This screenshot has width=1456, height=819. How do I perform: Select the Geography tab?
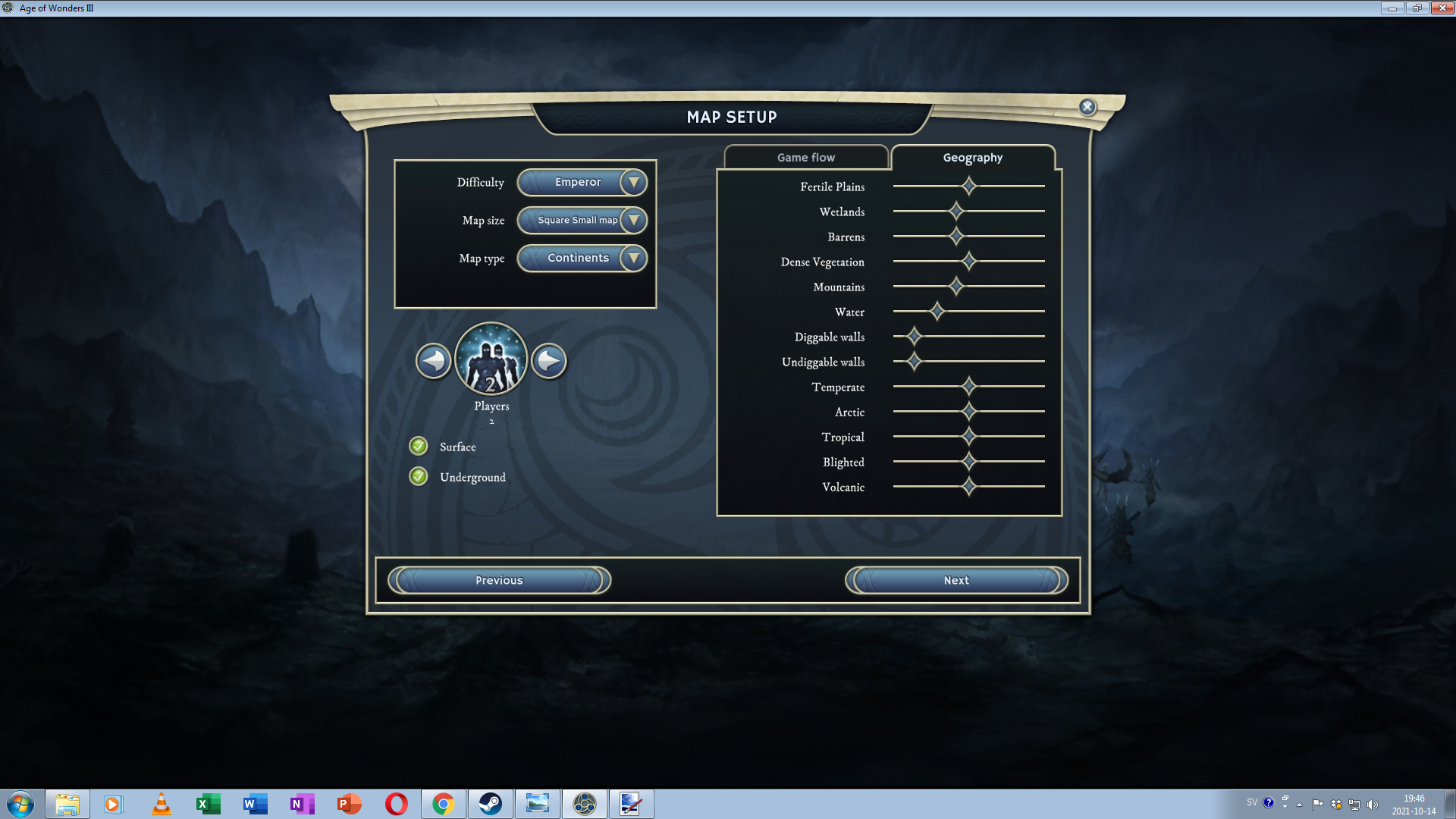[x=973, y=157]
